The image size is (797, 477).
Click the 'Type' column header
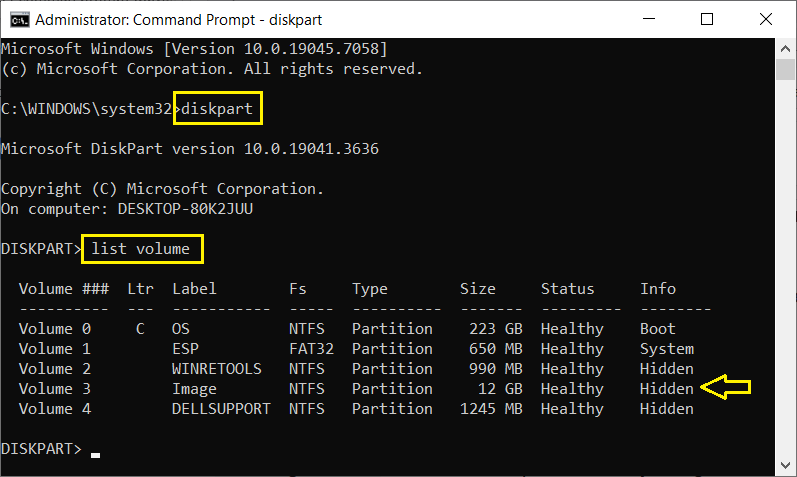370,290
